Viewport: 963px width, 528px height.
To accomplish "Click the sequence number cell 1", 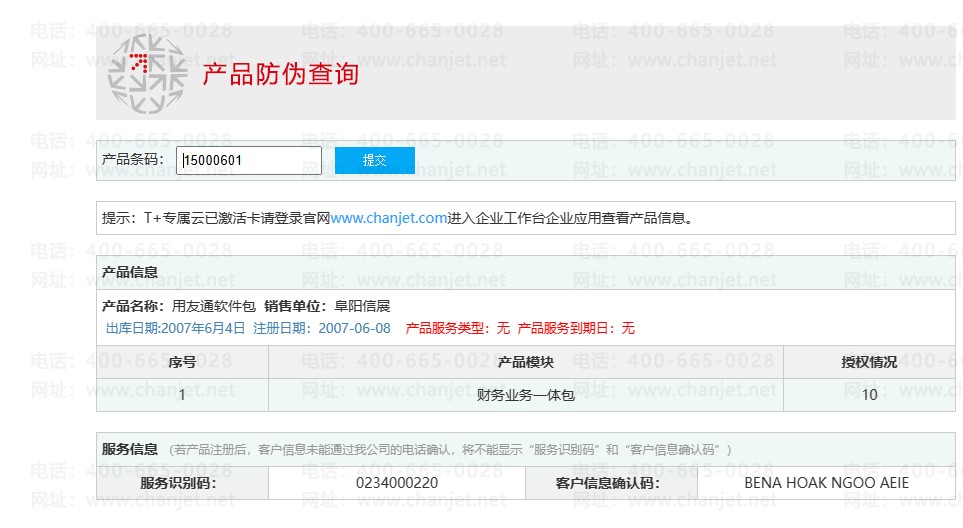I will point(182,395).
